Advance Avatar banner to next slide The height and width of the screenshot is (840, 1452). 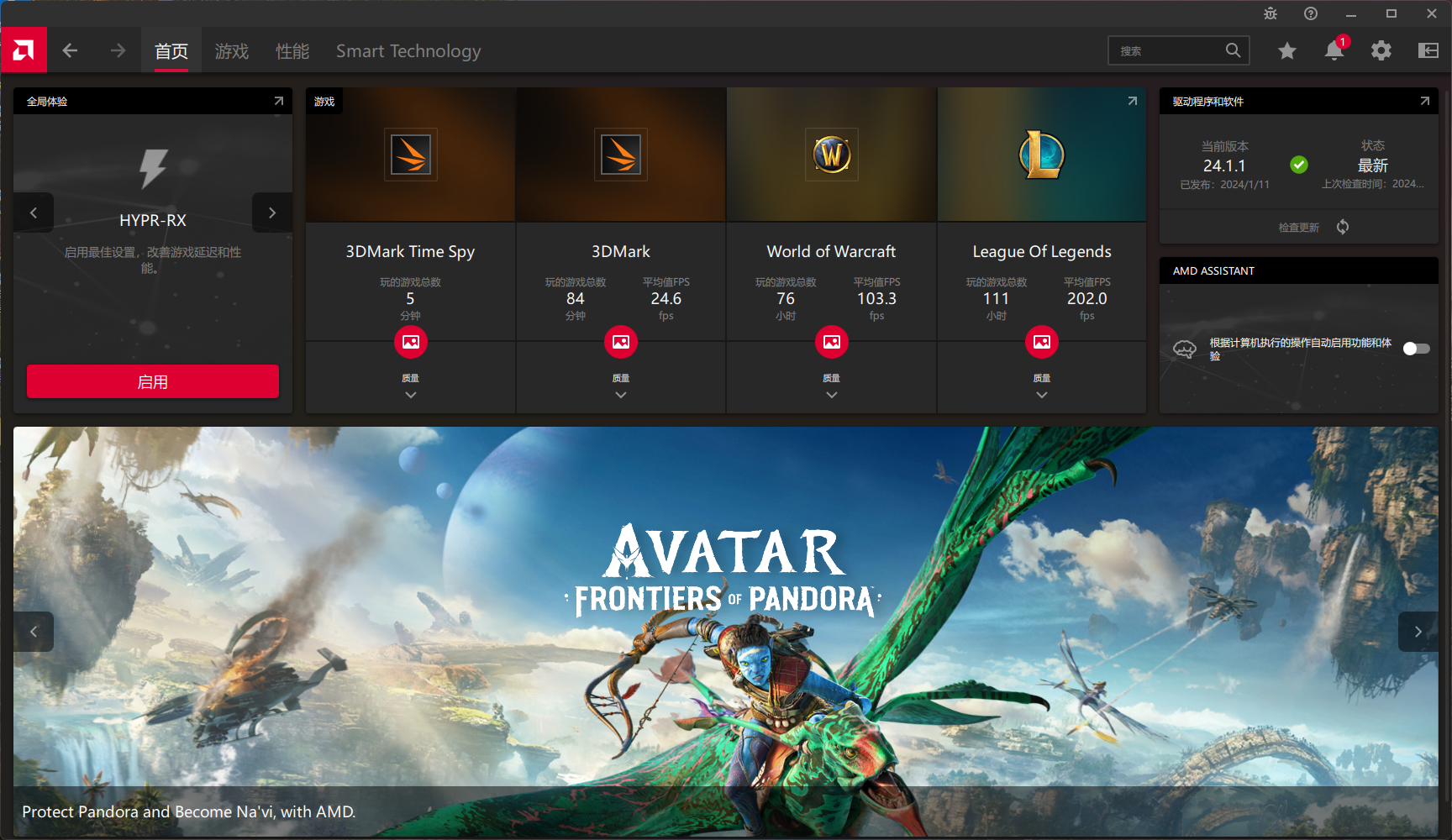click(1418, 632)
